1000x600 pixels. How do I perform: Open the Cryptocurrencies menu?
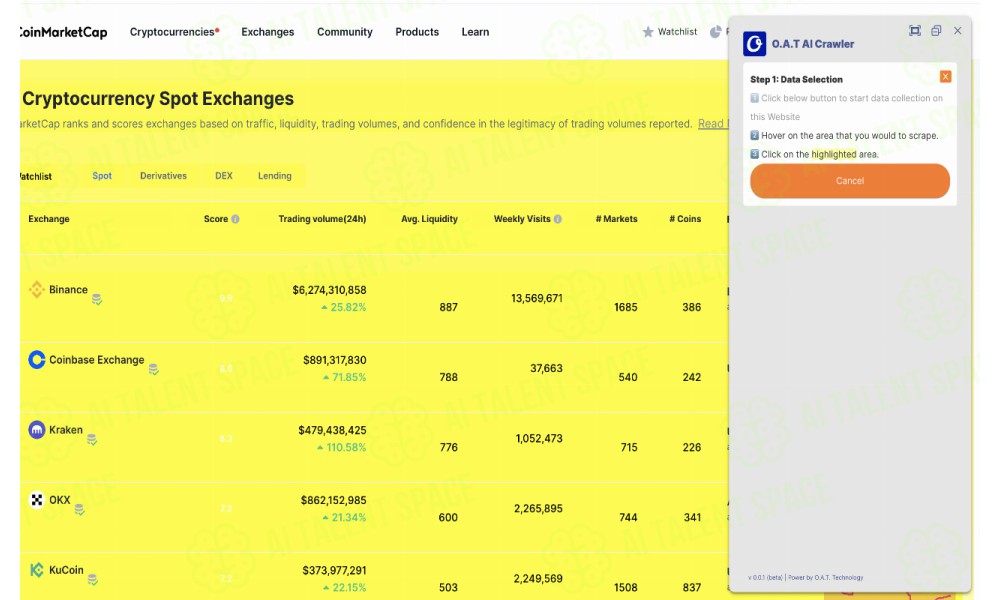(174, 32)
